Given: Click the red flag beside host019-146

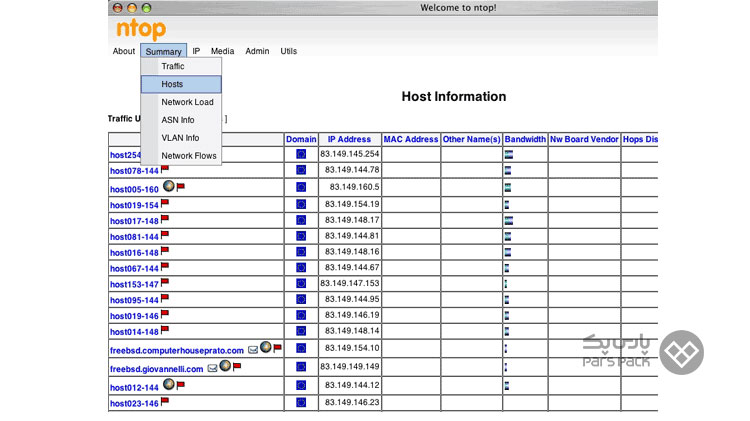Looking at the screenshot, I should pyautogui.click(x=165, y=313).
